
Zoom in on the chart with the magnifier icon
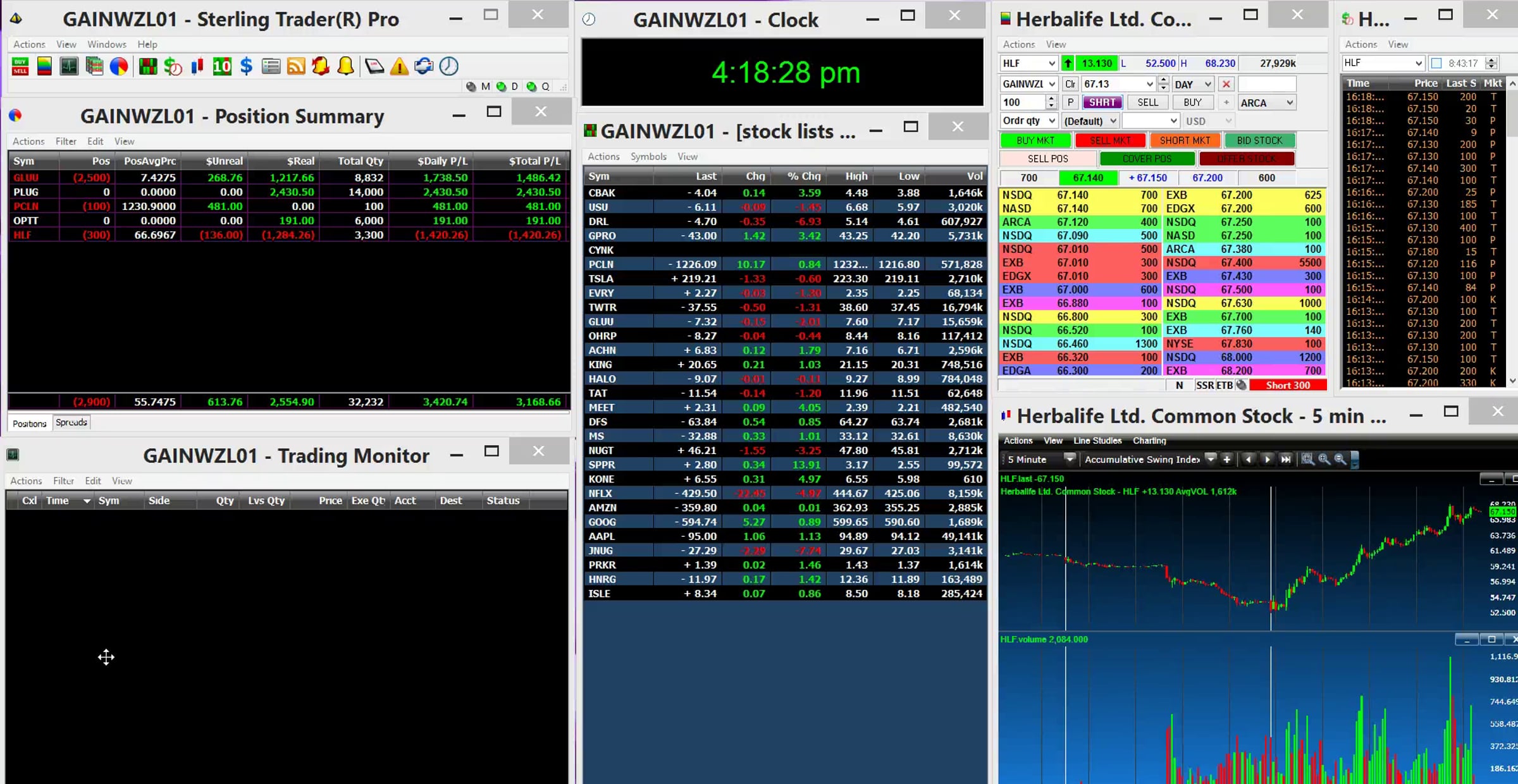click(x=1324, y=460)
